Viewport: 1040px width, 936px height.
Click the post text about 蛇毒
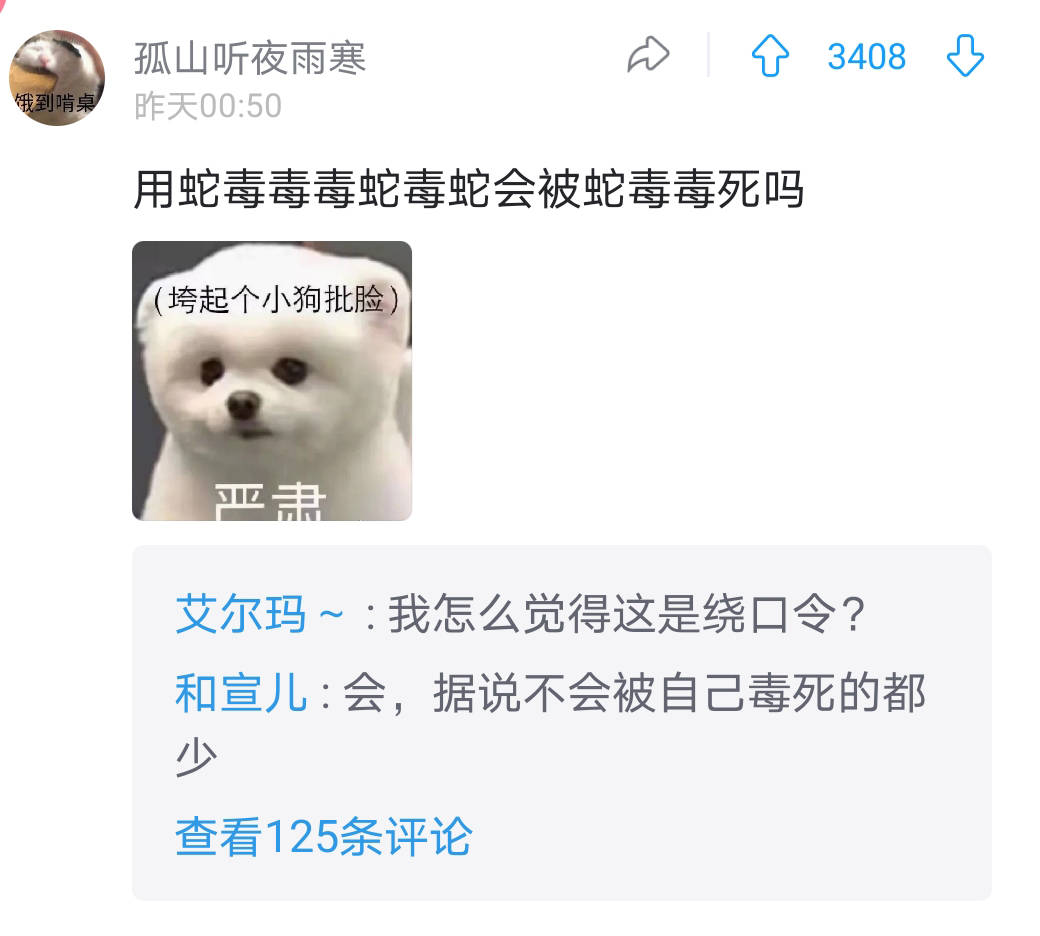(x=468, y=190)
